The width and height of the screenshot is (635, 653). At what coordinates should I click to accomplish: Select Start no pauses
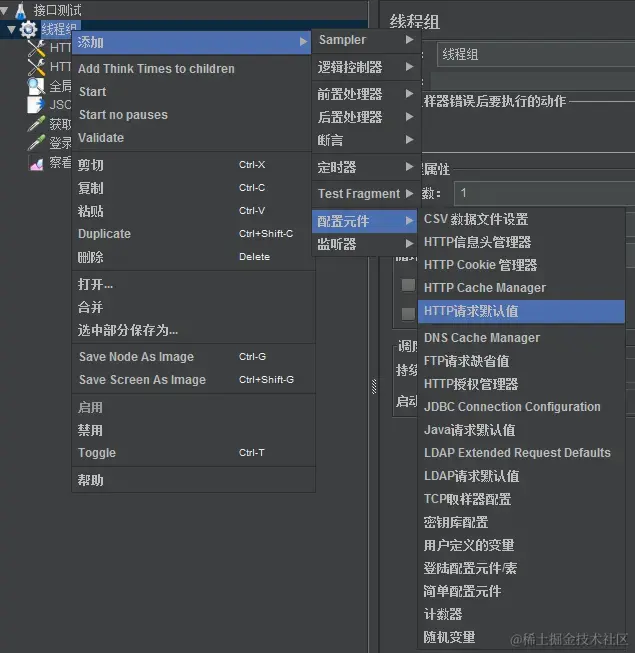[x=192, y=115]
